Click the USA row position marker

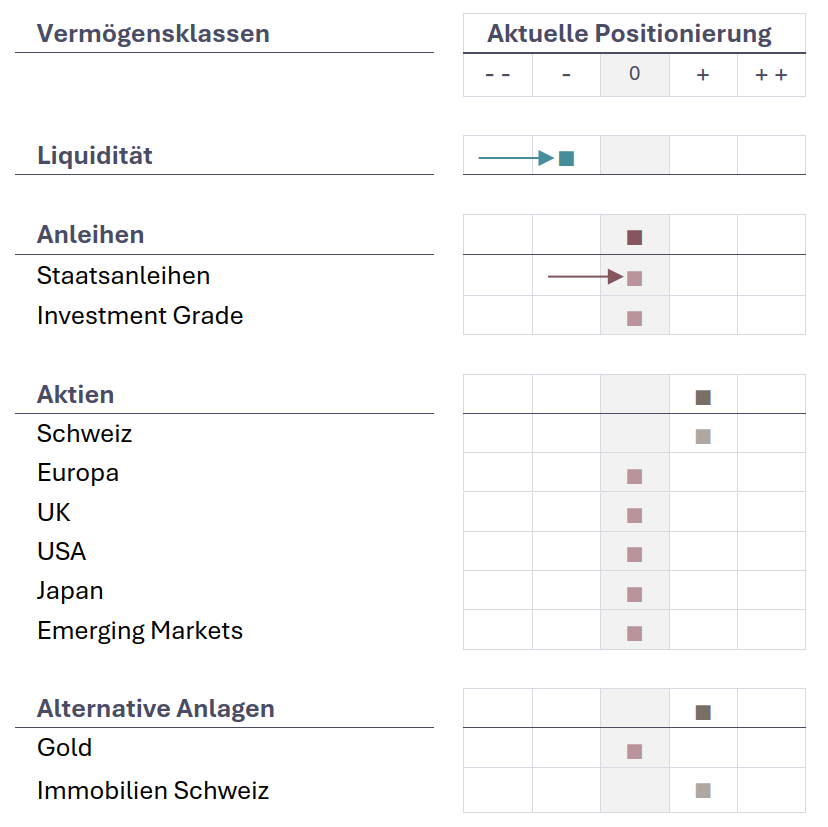tap(634, 554)
